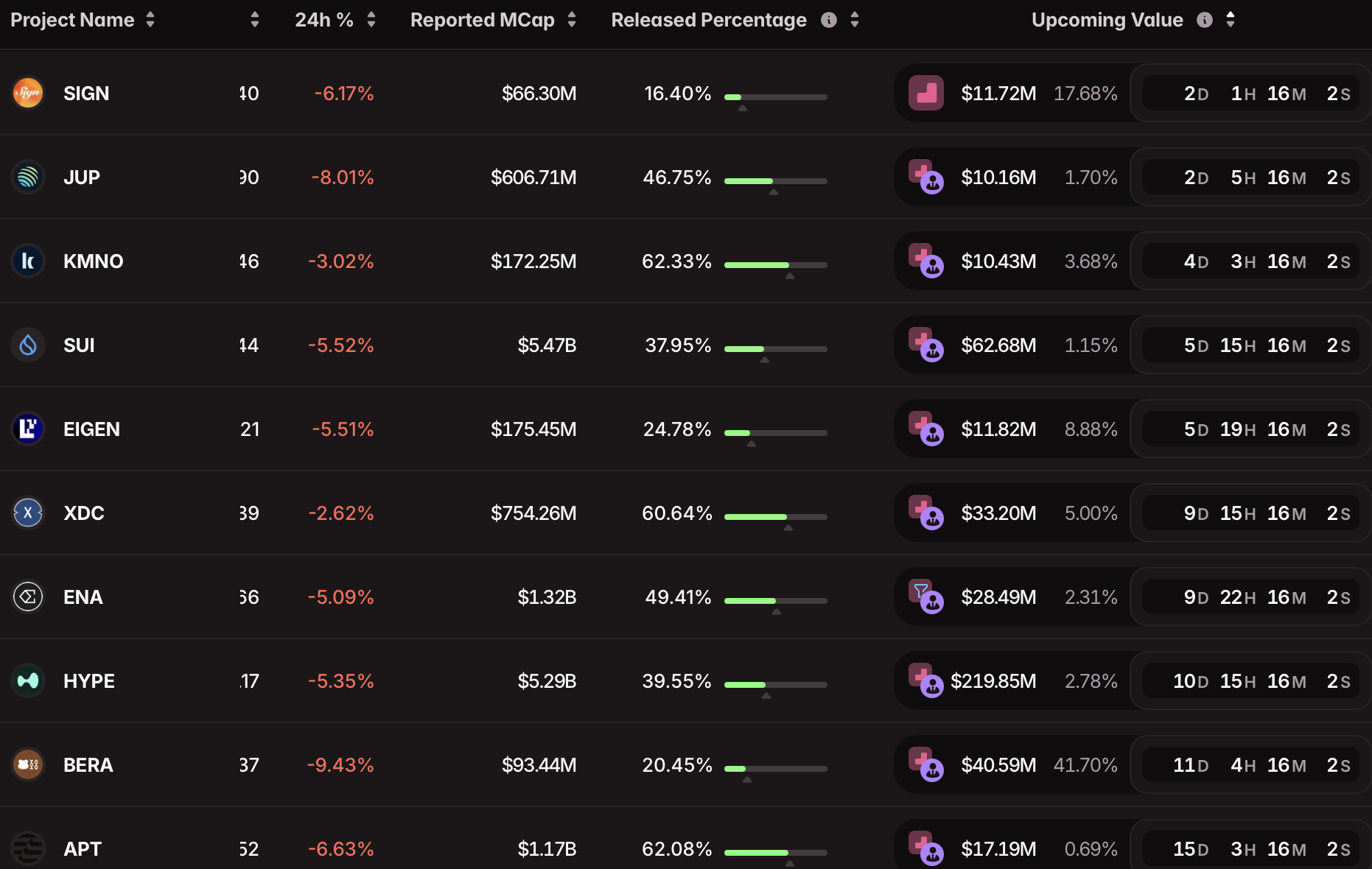Sort by Reported MCap column
Viewport: 1372px width, 869px height.
point(572,20)
